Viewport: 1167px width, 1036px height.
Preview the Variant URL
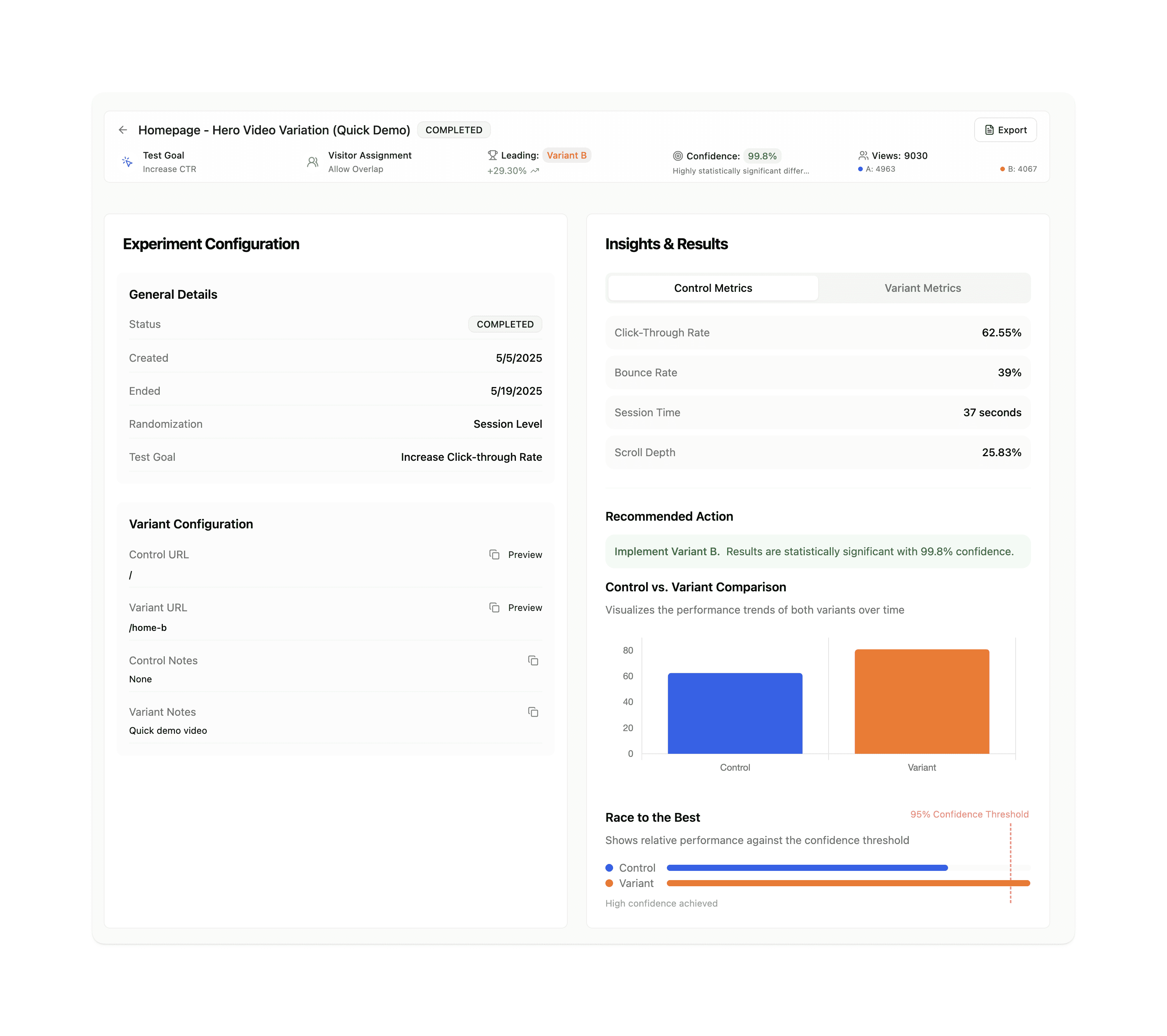click(525, 608)
